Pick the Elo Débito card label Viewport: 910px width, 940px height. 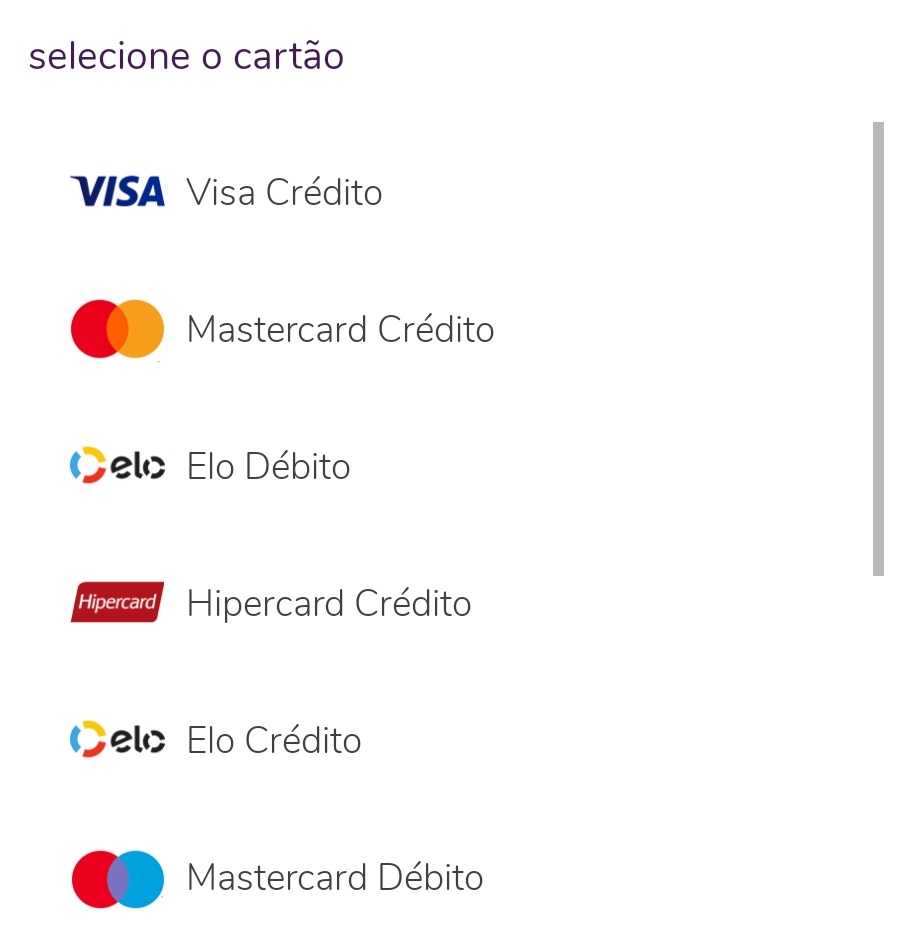point(269,466)
